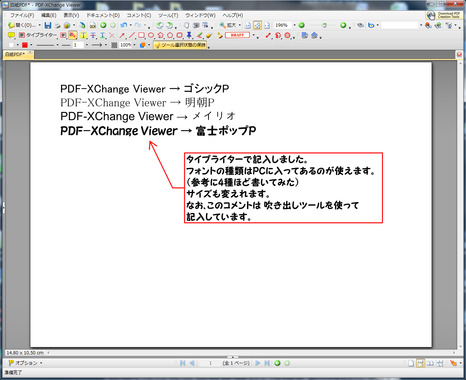Toggle actual size page view

(248, 25)
